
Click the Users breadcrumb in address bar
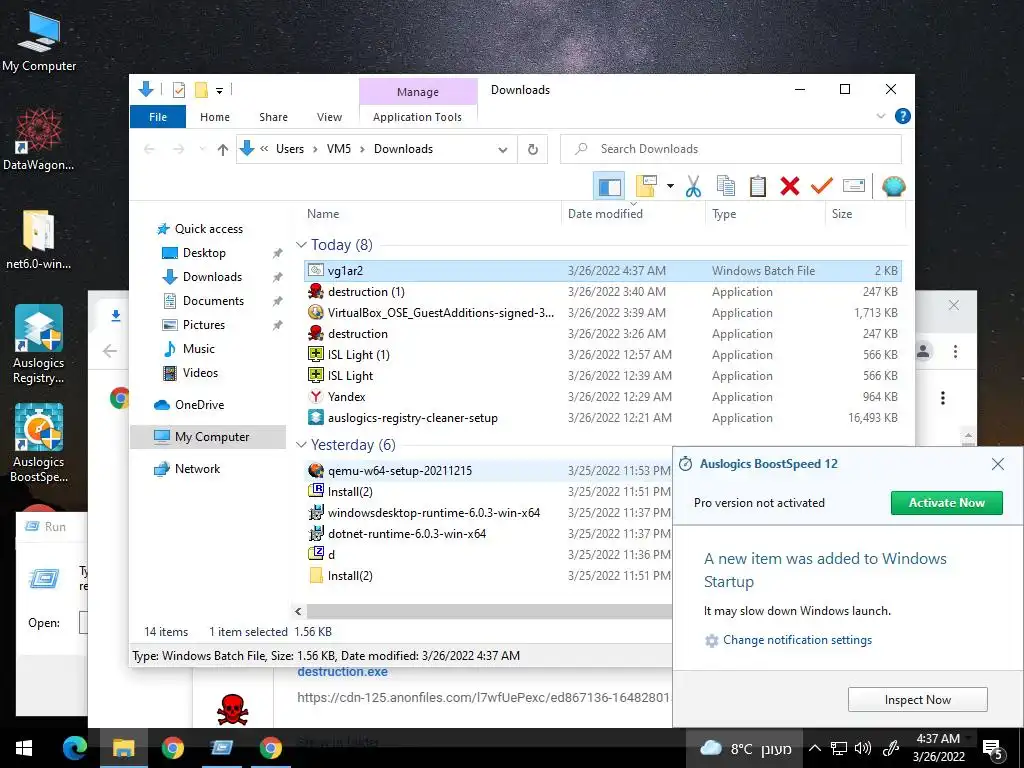pyautogui.click(x=290, y=149)
